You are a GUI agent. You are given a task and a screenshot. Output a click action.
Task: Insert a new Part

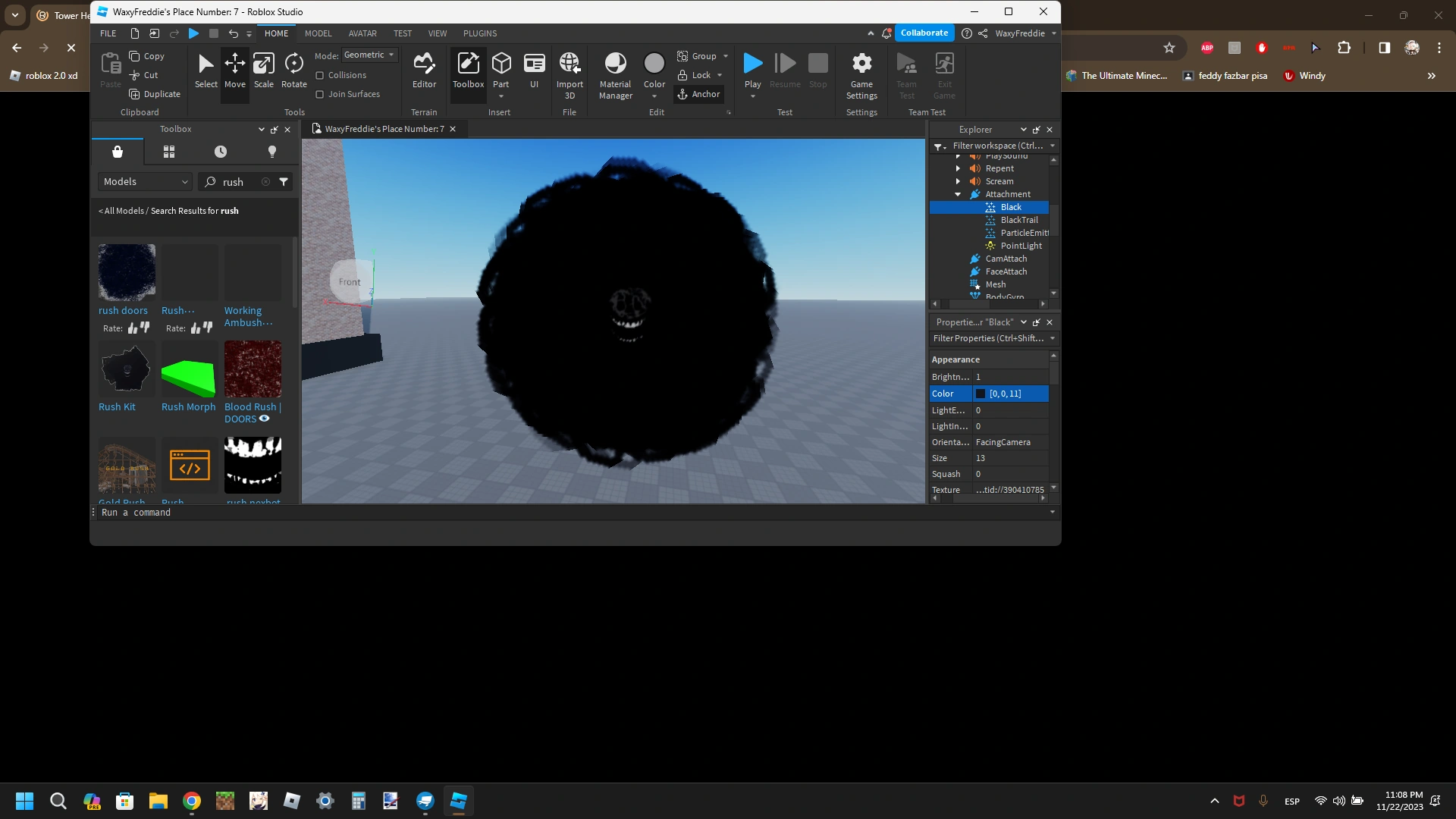(x=501, y=68)
